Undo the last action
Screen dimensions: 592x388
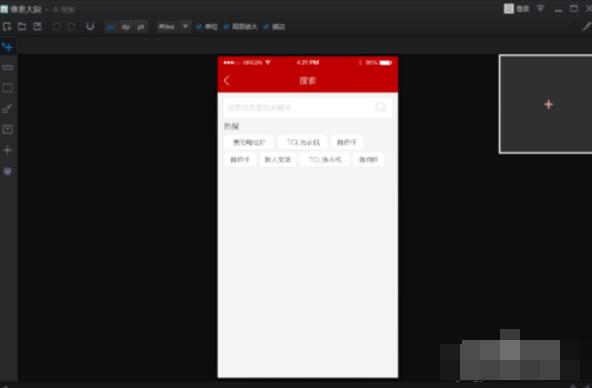coord(57,26)
